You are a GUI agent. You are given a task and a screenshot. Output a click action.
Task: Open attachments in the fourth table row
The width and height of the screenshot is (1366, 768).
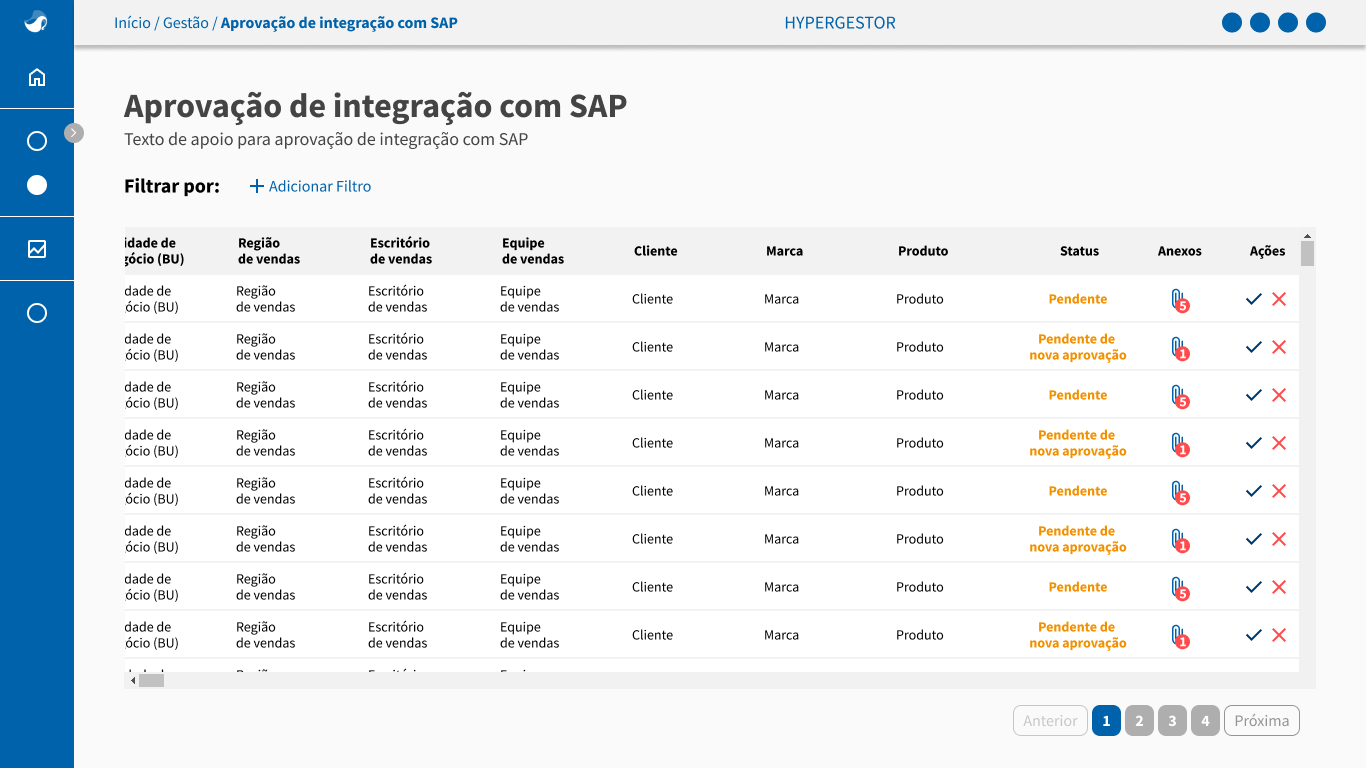point(1179,444)
